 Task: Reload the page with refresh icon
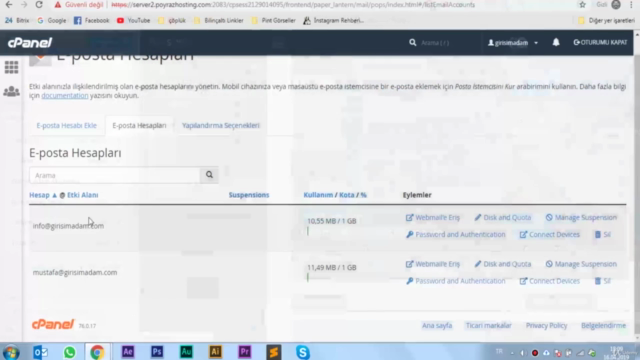pos(39,5)
